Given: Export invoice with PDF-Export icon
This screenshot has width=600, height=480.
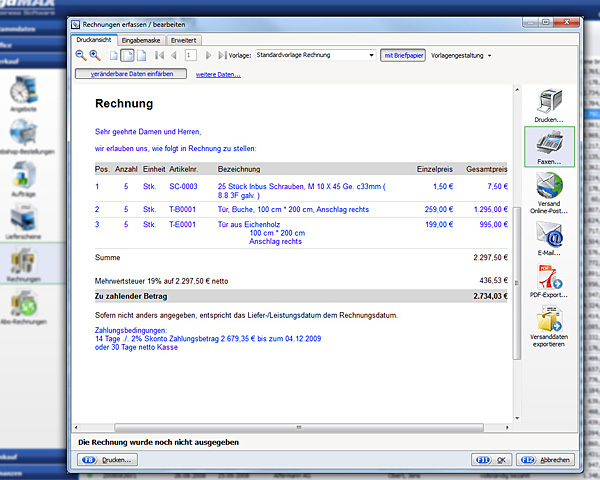Looking at the screenshot, I should 549,281.
